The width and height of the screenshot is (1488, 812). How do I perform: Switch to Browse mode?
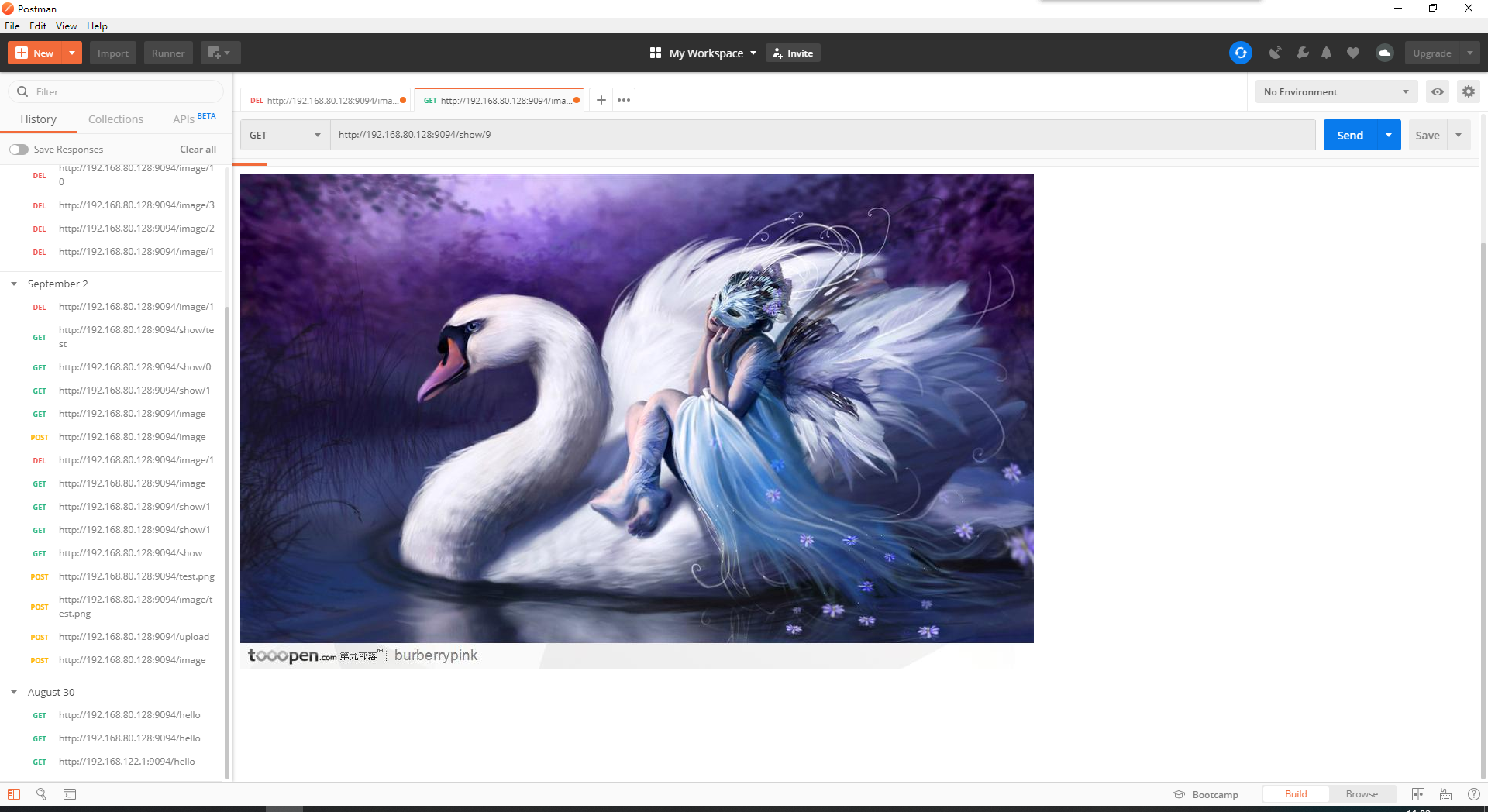1362,794
